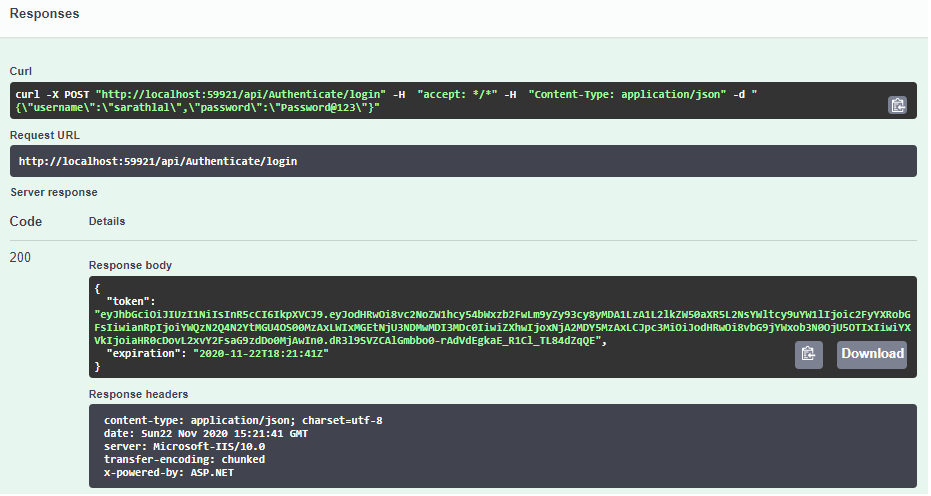931x496 pixels.
Task: Select the 200 response code
Action: pos(20,257)
